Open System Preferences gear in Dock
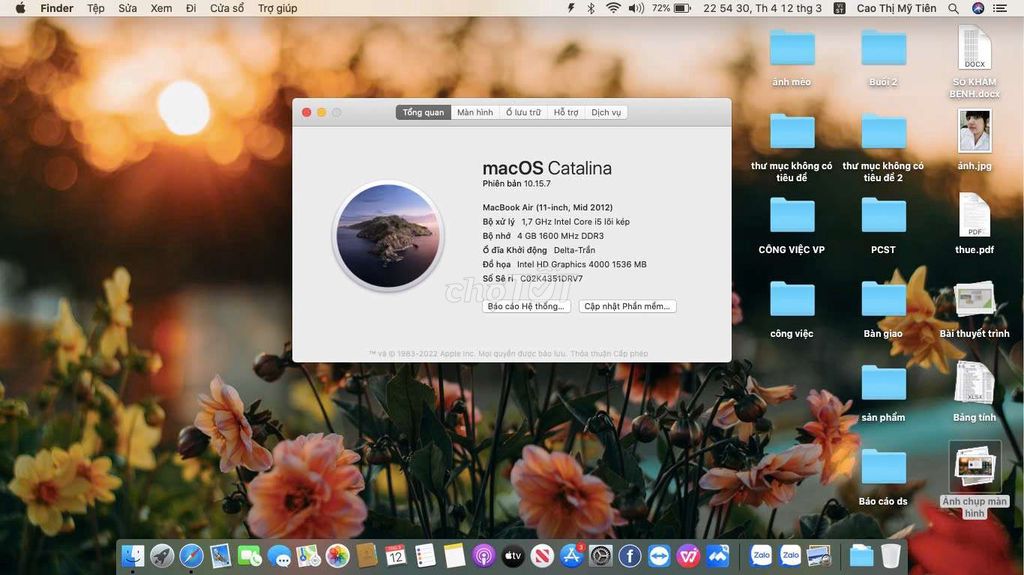 tap(601, 556)
